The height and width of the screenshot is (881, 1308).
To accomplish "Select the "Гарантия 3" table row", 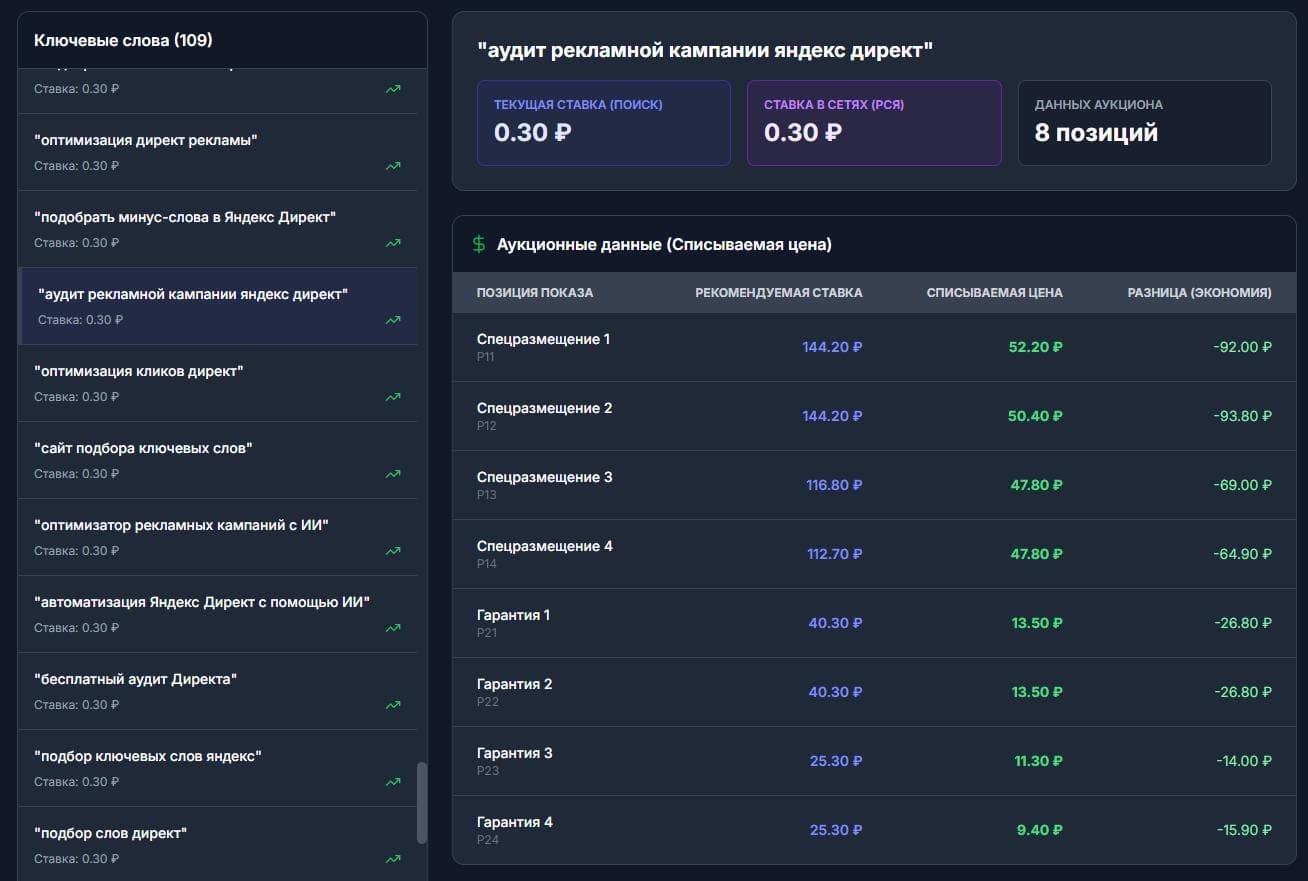I will (x=874, y=761).
